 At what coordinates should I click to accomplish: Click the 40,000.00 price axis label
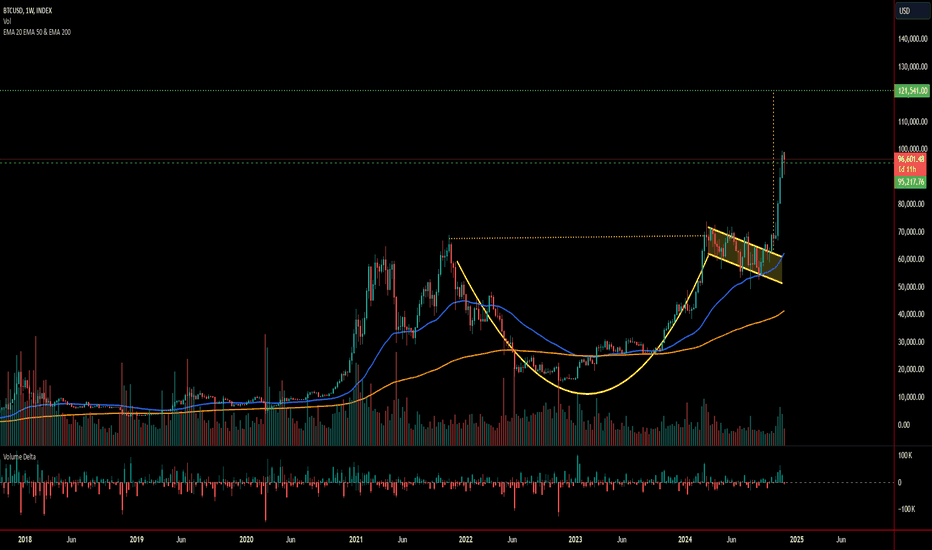(912, 314)
